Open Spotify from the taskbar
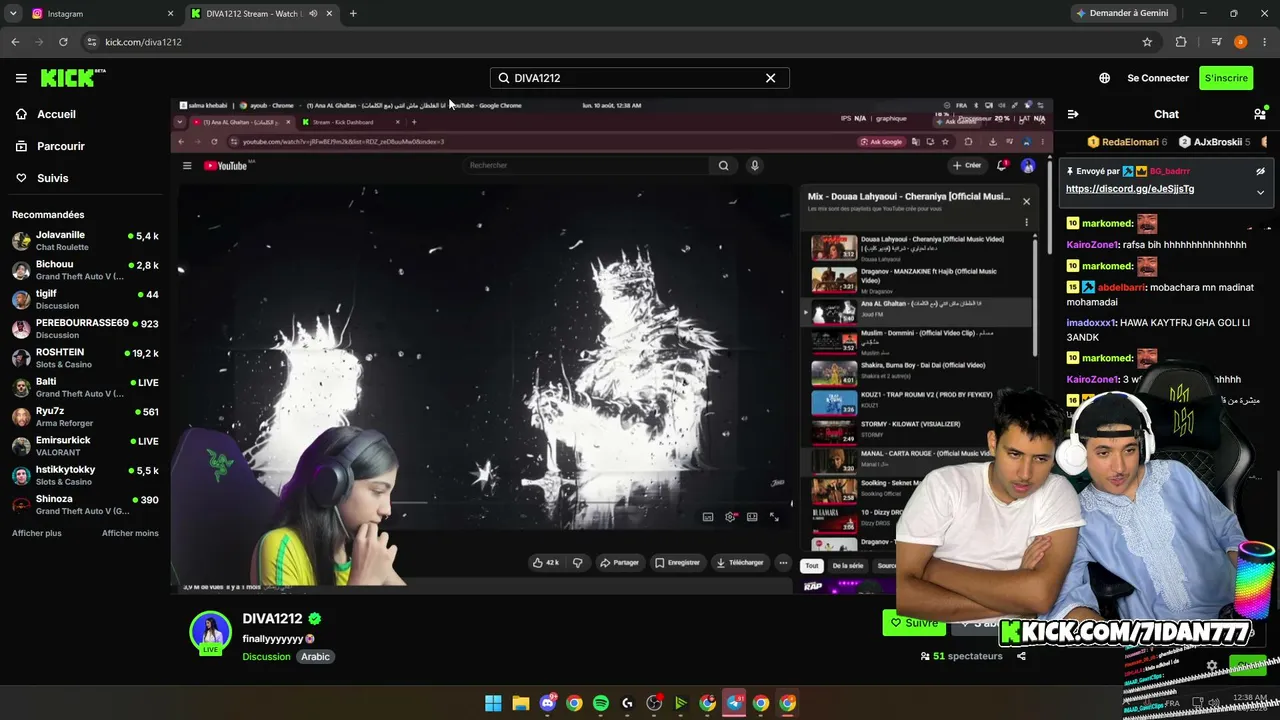Image resolution: width=1280 pixels, height=720 pixels. click(601, 703)
